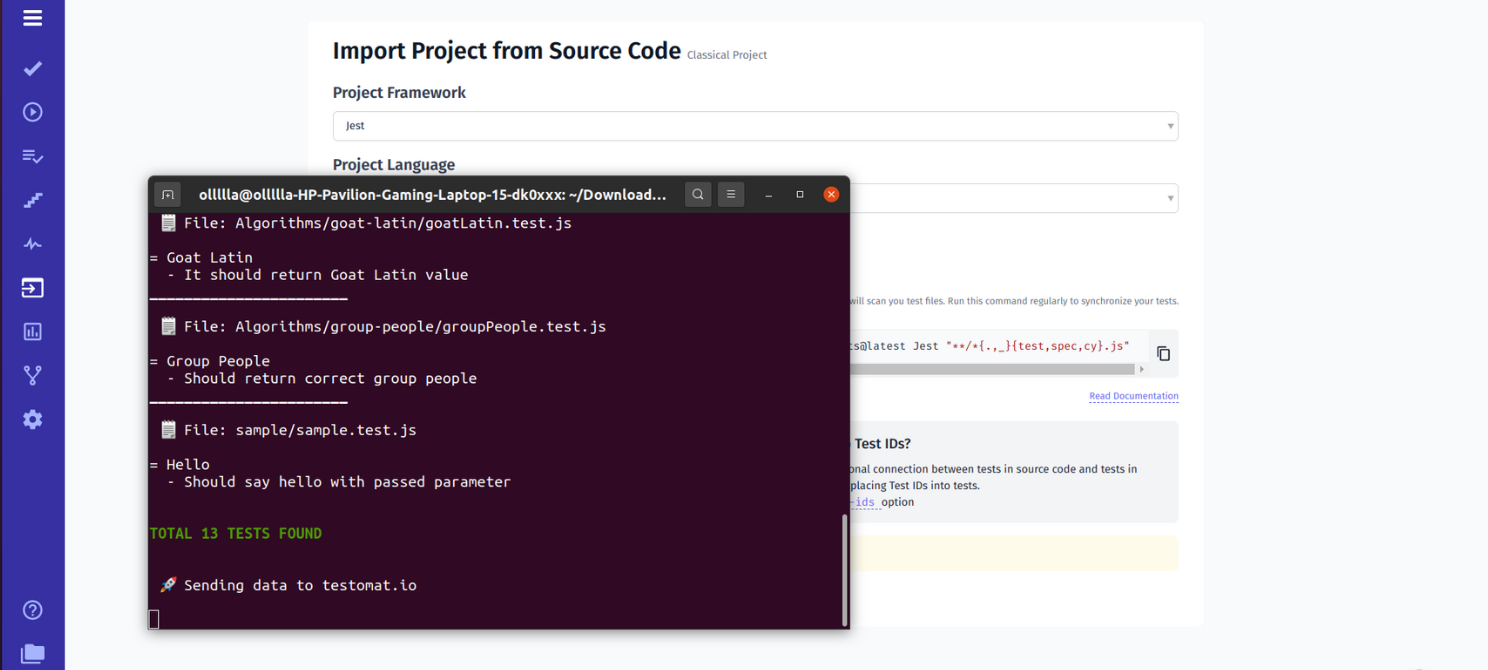
Task: Open Reports with the bar chart icon
Action: coord(31,331)
